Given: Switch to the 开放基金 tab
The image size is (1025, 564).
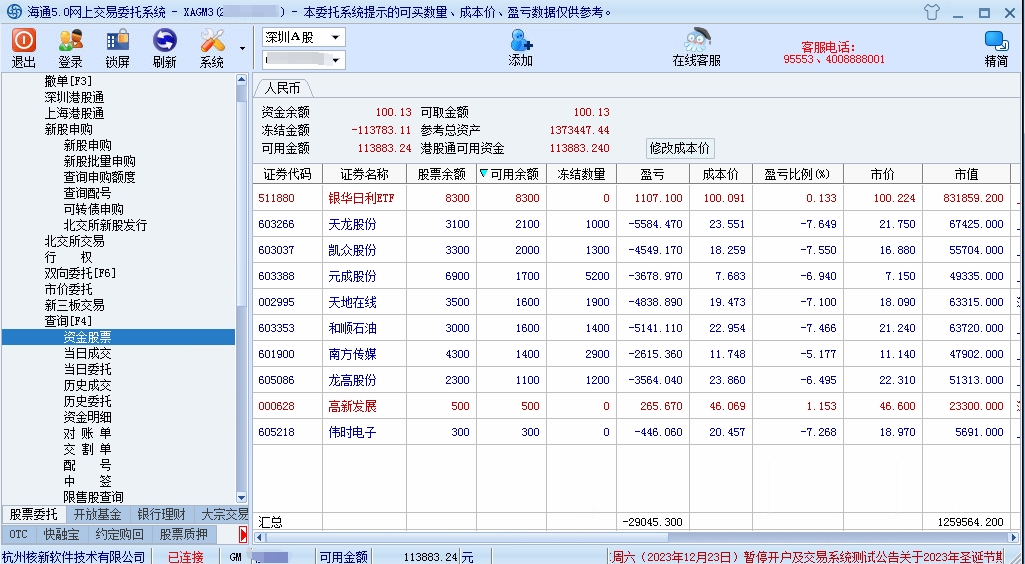Looking at the screenshot, I should click(x=97, y=514).
